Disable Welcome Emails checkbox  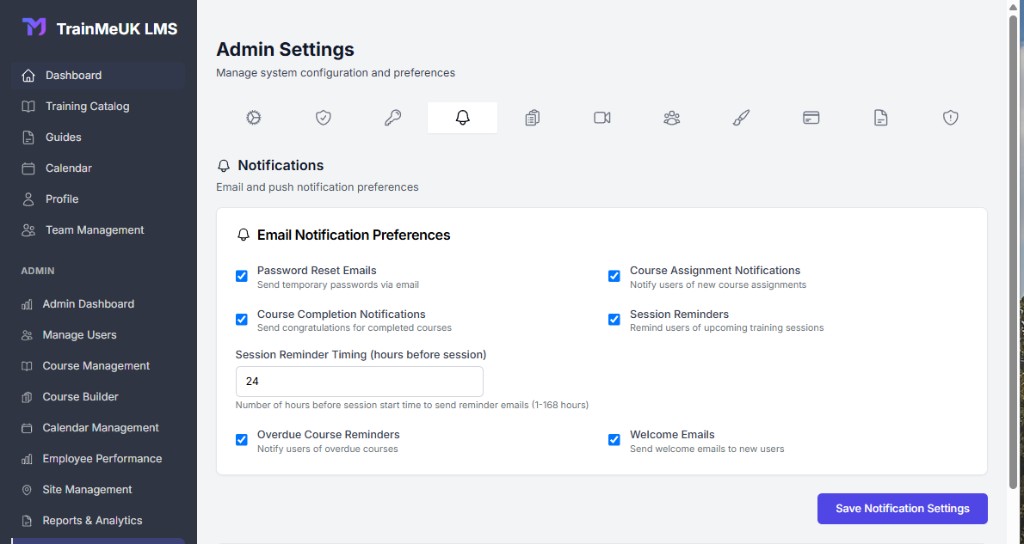click(x=614, y=440)
